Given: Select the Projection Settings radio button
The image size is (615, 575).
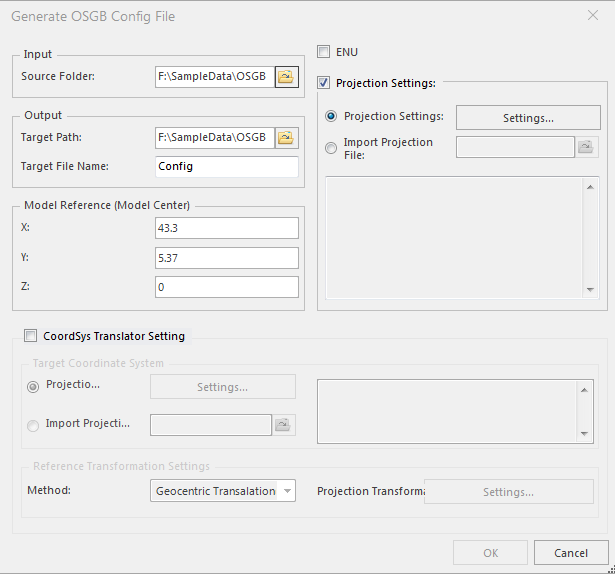Looking at the screenshot, I should 332,117.
